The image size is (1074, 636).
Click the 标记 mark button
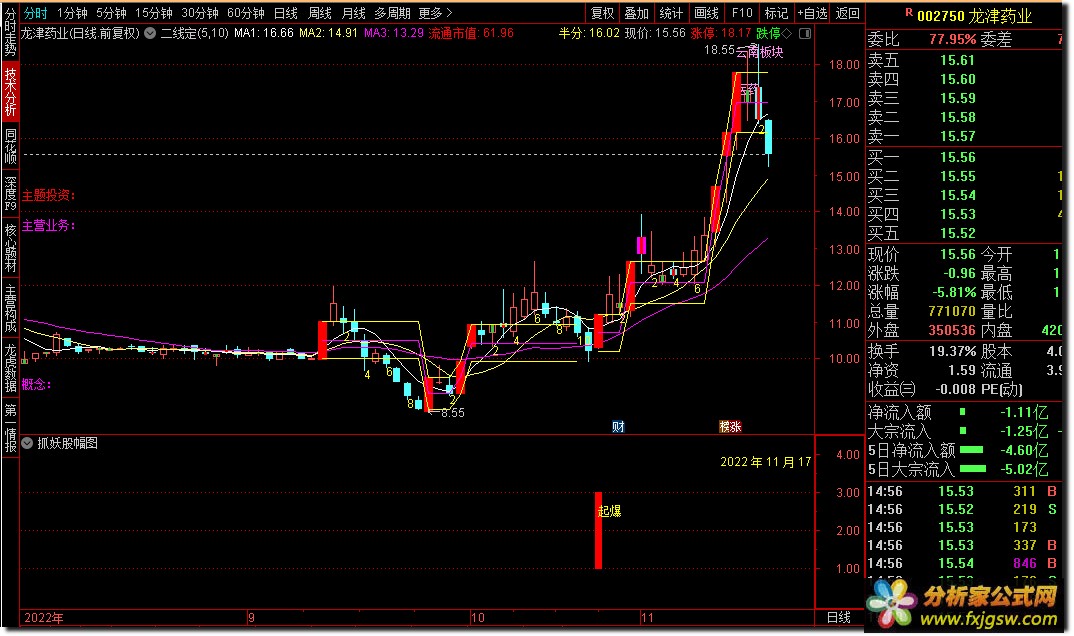pos(776,13)
